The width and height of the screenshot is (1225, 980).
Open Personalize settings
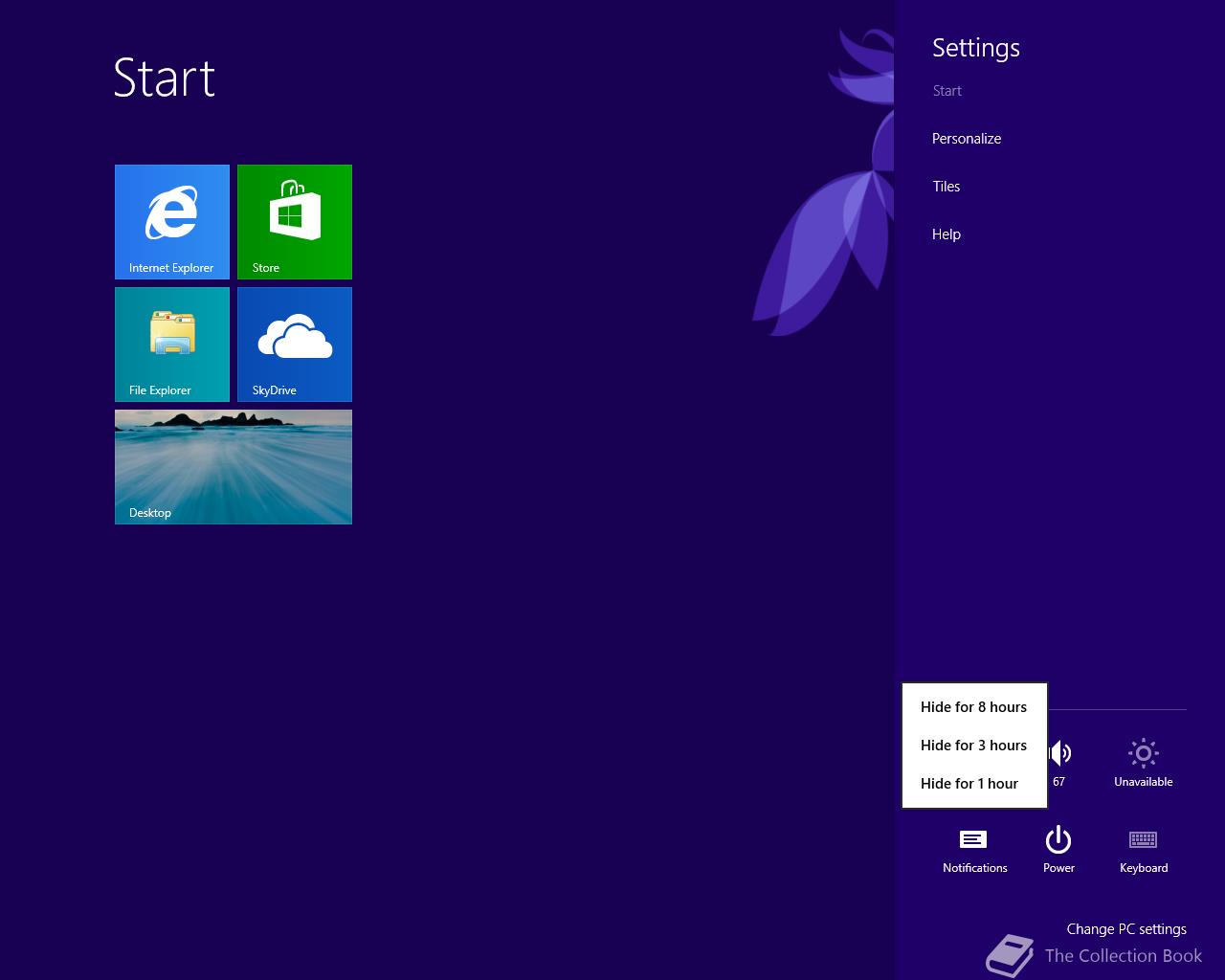pos(967,139)
